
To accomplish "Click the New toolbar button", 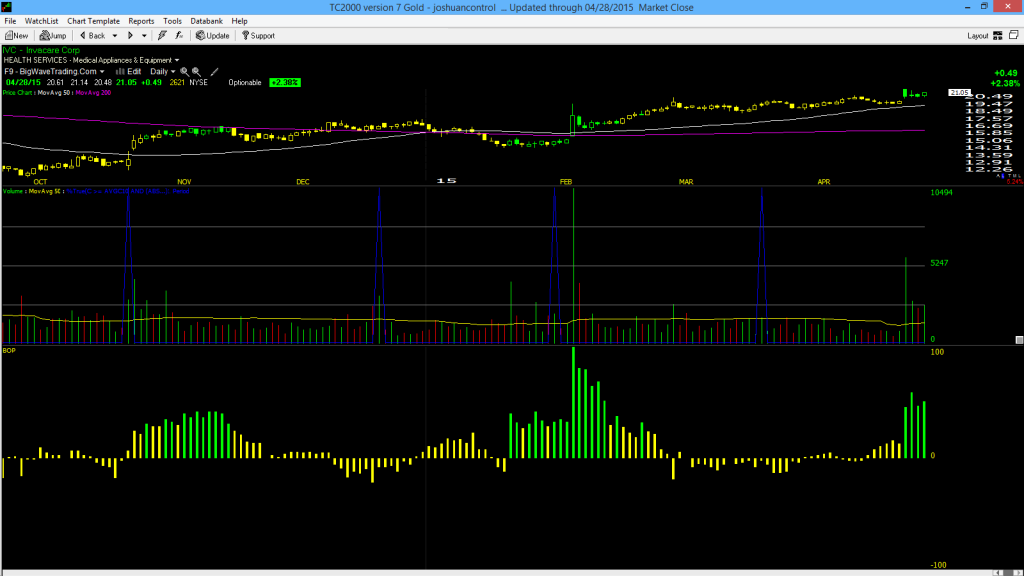I will 16,36.
